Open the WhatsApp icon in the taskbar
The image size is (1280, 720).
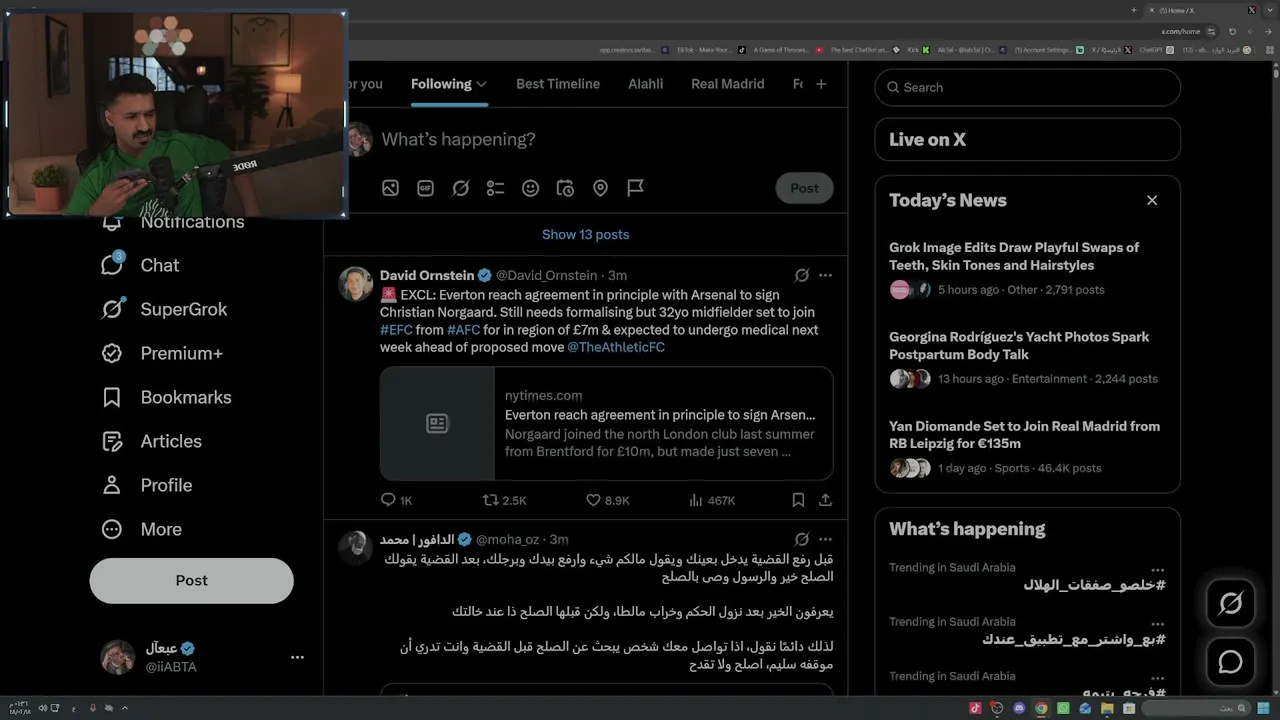click(1063, 708)
